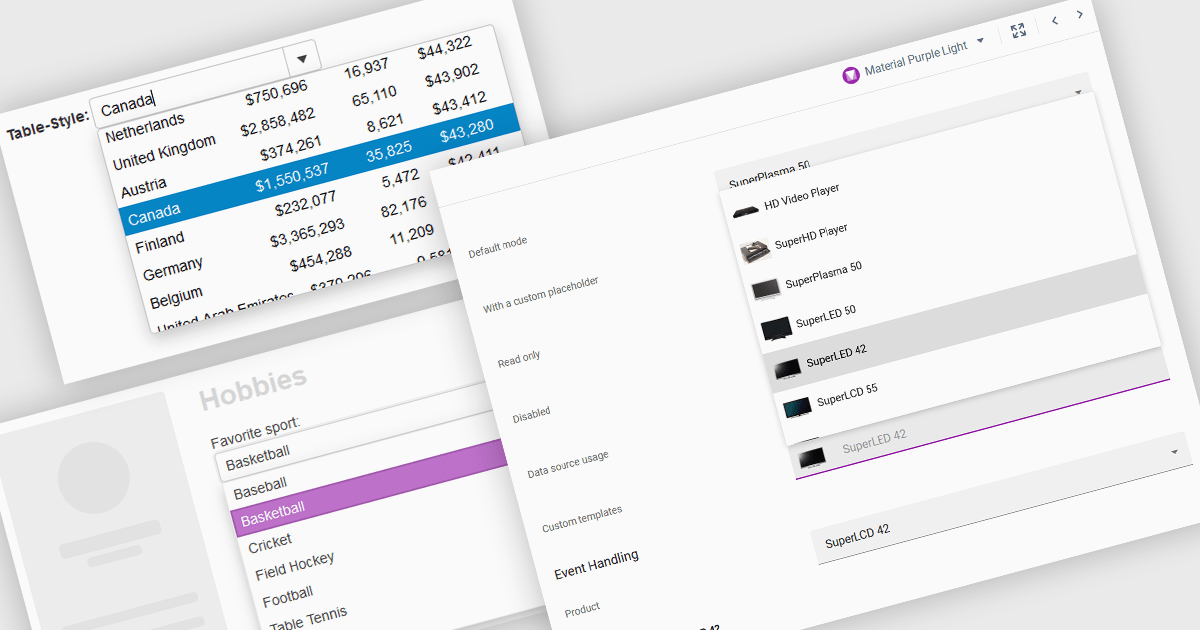Select Cricket in the sport list
This screenshot has height=630, width=1200.
click(270, 543)
